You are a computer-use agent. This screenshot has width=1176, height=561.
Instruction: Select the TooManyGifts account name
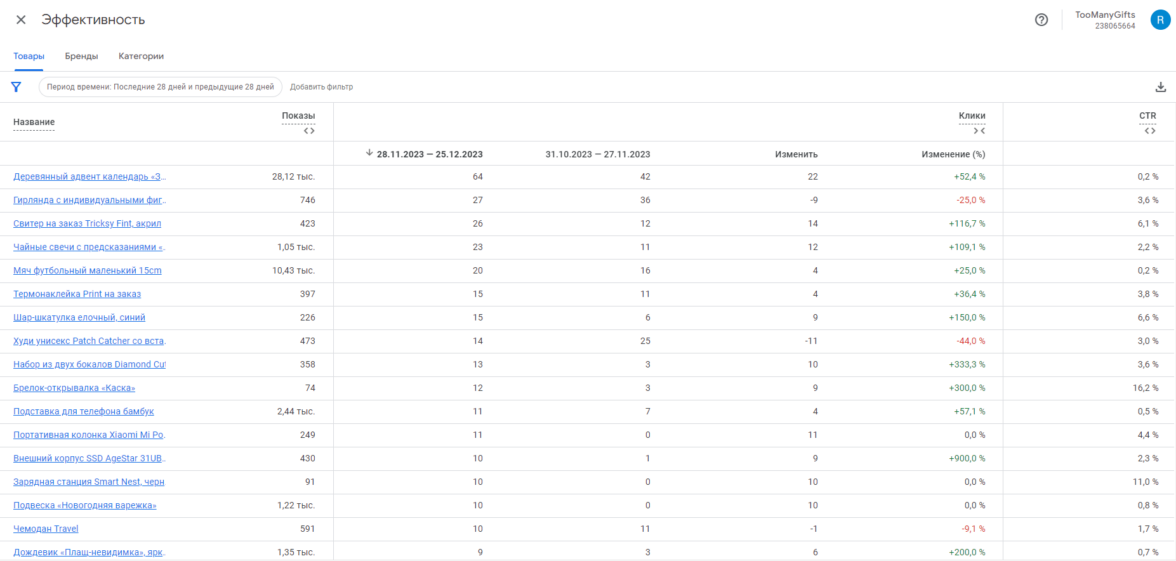(x=1104, y=15)
